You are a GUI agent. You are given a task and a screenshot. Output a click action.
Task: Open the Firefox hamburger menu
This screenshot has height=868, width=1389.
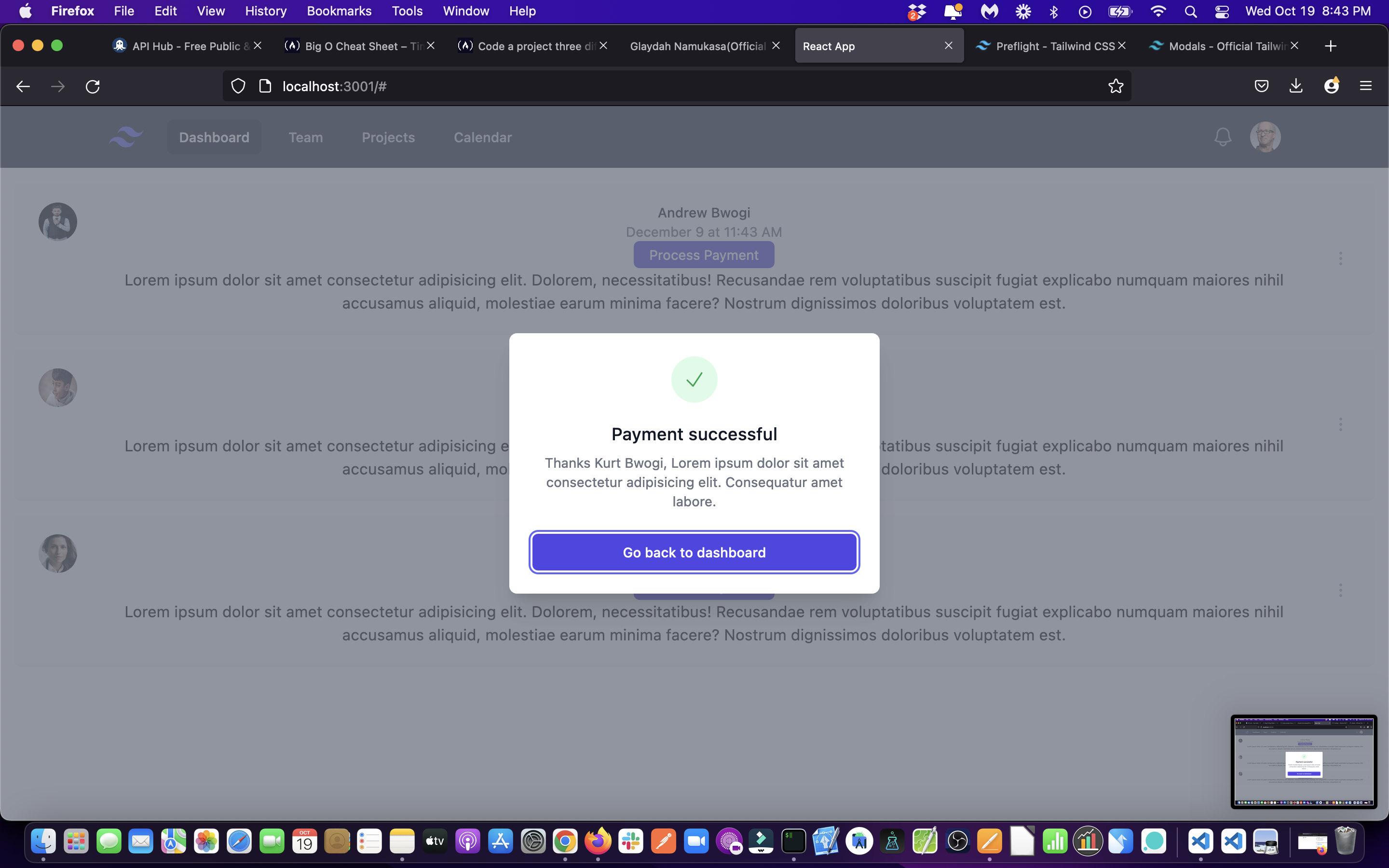tap(1365, 86)
